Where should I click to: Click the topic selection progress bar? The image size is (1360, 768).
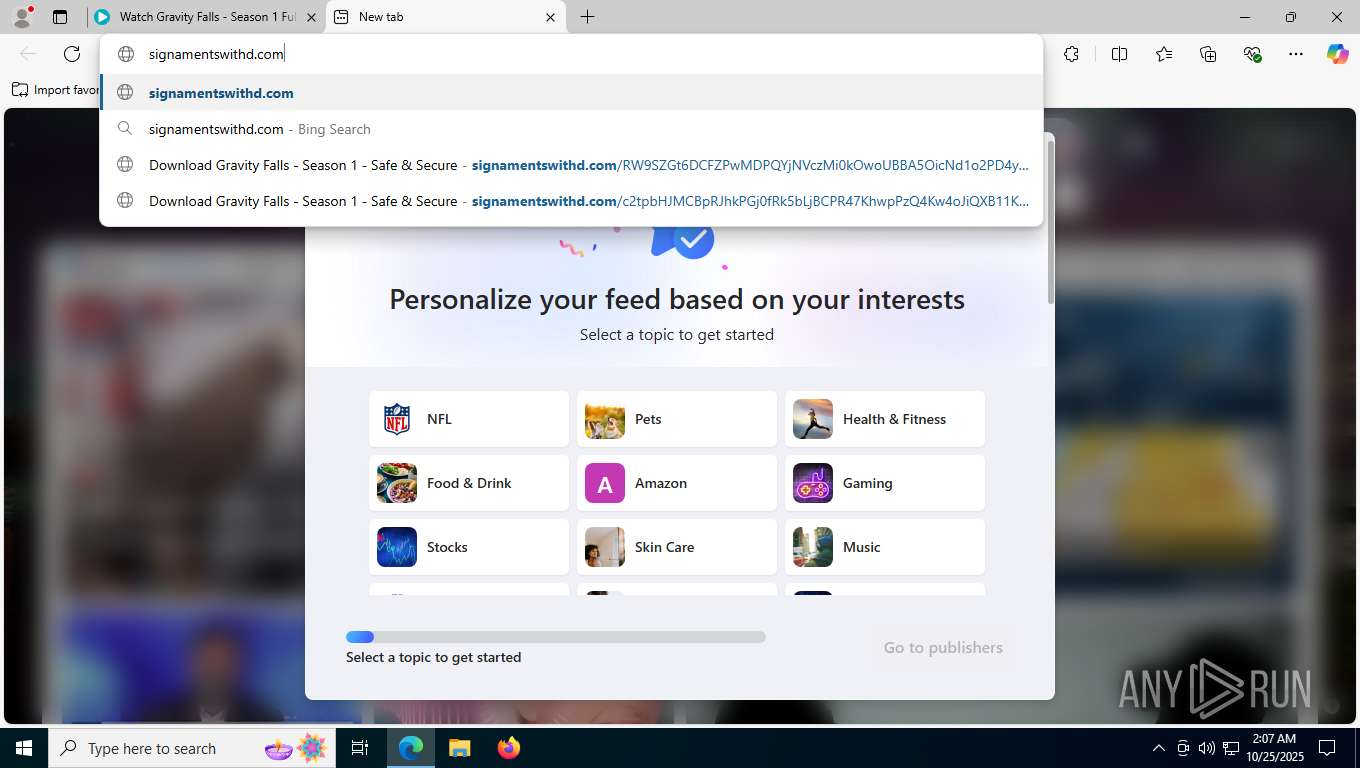tap(556, 637)
